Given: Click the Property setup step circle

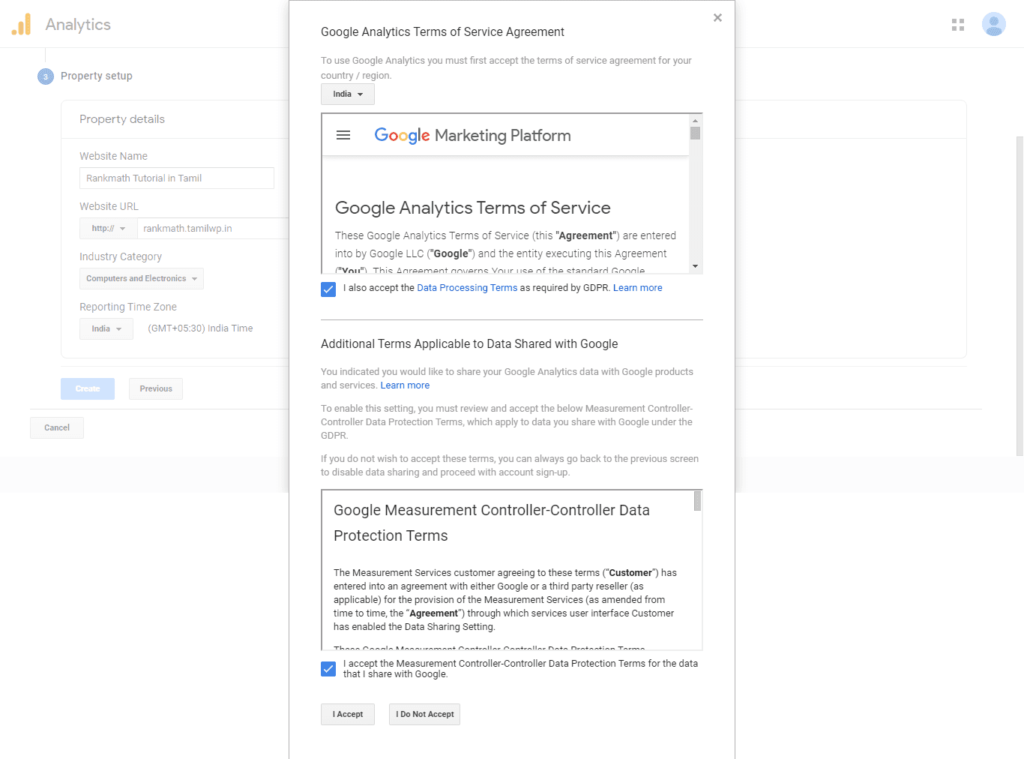Looking at the screenshot, I should pos(45,76).
